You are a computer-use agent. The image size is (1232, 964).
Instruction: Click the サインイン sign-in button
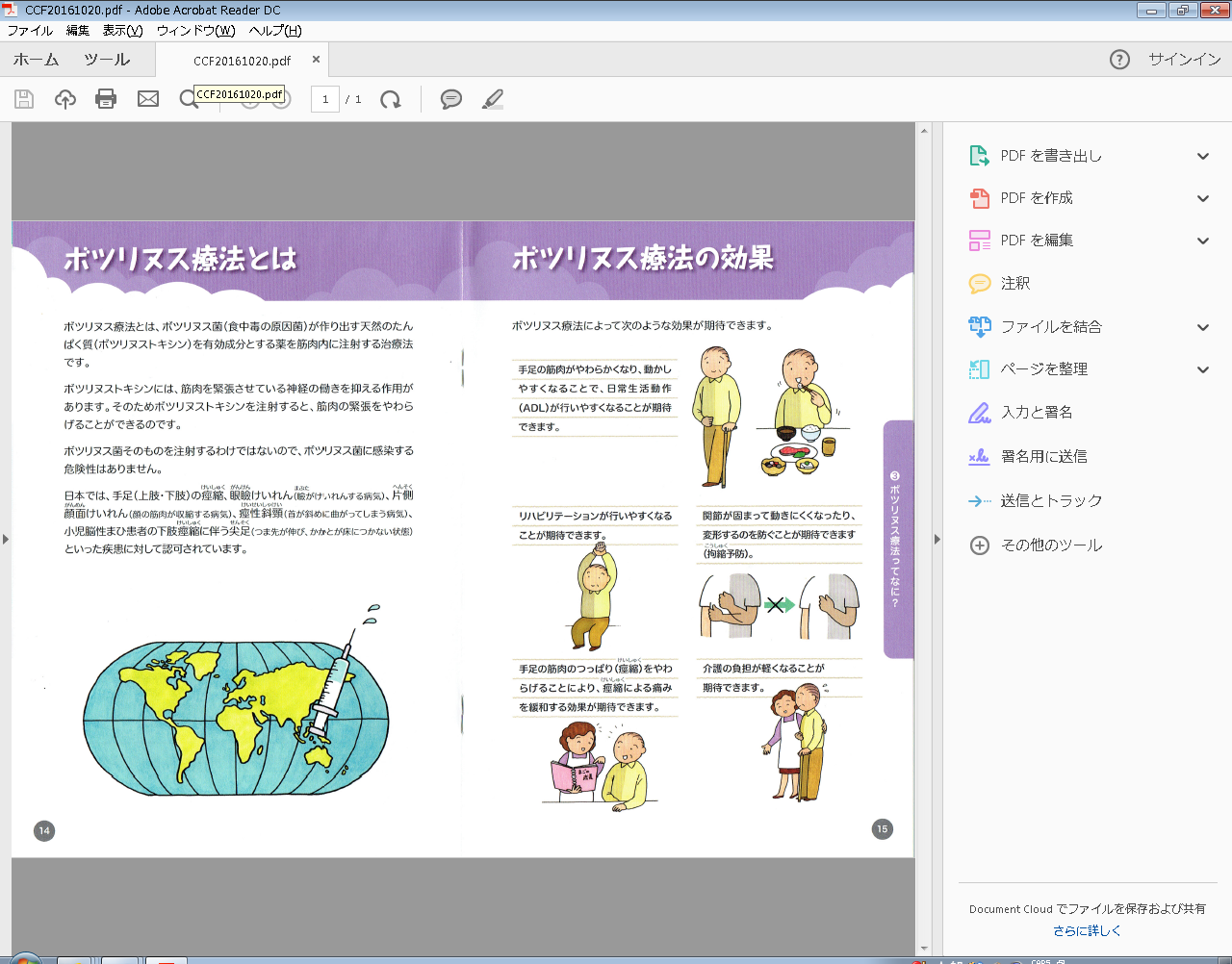(x=1185, y=60)
